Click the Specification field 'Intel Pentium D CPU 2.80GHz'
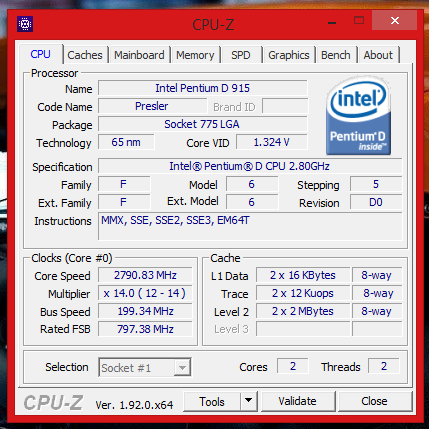The height and width of the screenshot is (429, 429). [x=250, y=166]
